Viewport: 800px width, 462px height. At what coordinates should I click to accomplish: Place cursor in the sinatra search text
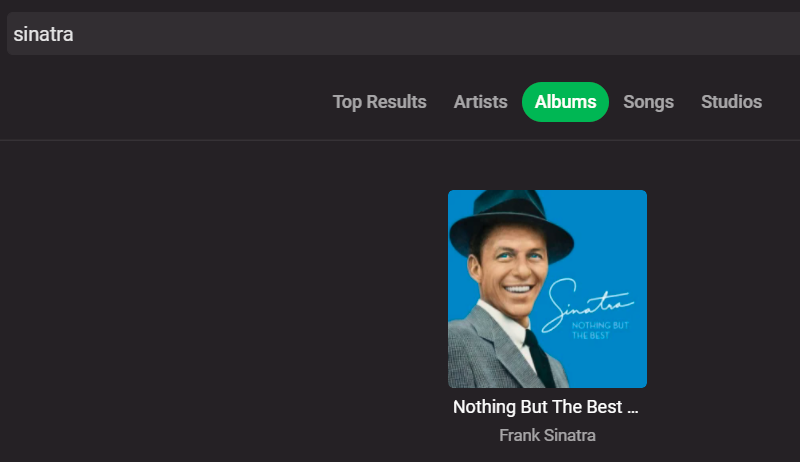pyautogui.click(x=43, y=34)
